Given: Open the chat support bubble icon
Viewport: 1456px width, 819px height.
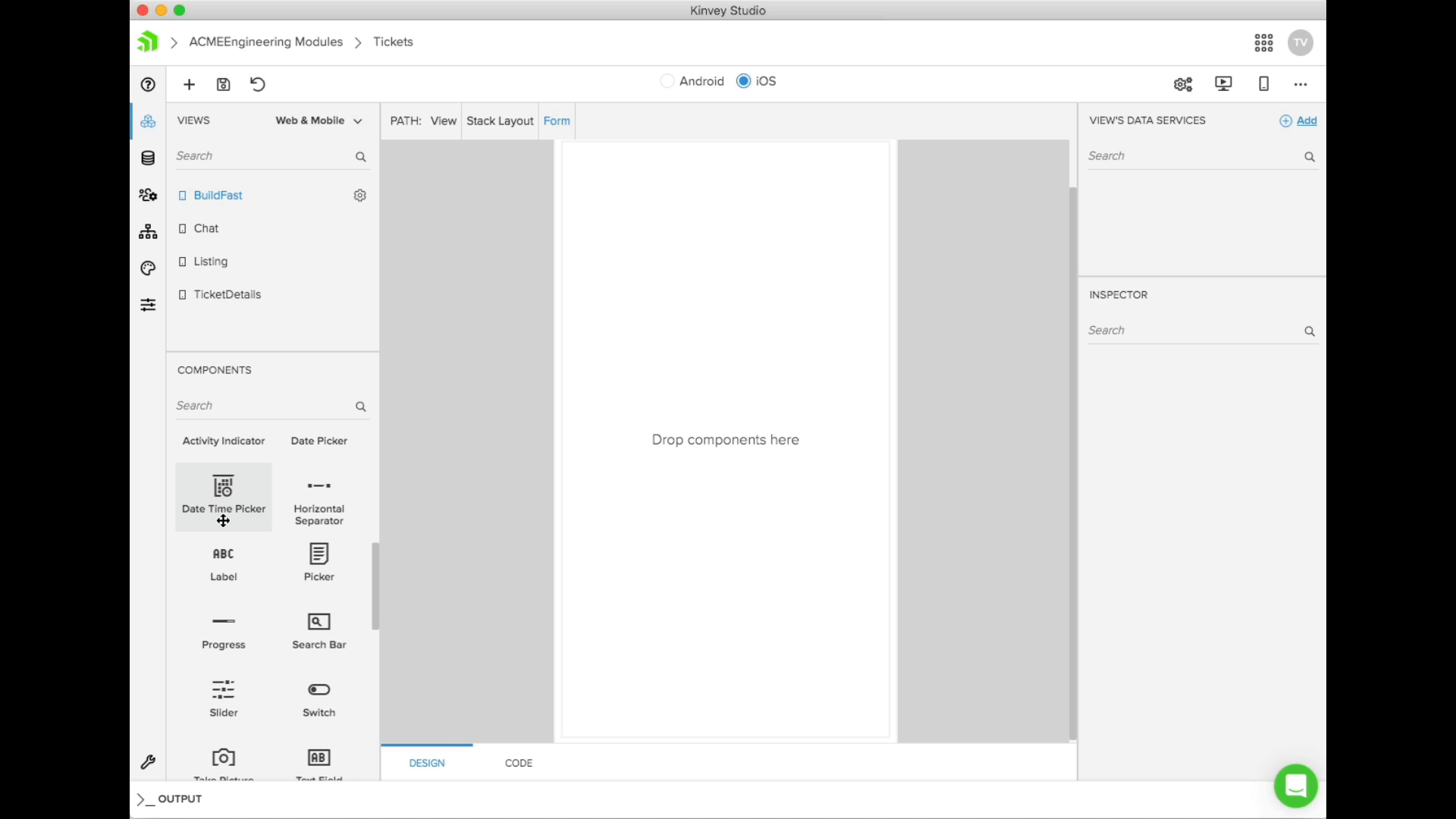Looking at the screenshot, I should coord(1295,786).
